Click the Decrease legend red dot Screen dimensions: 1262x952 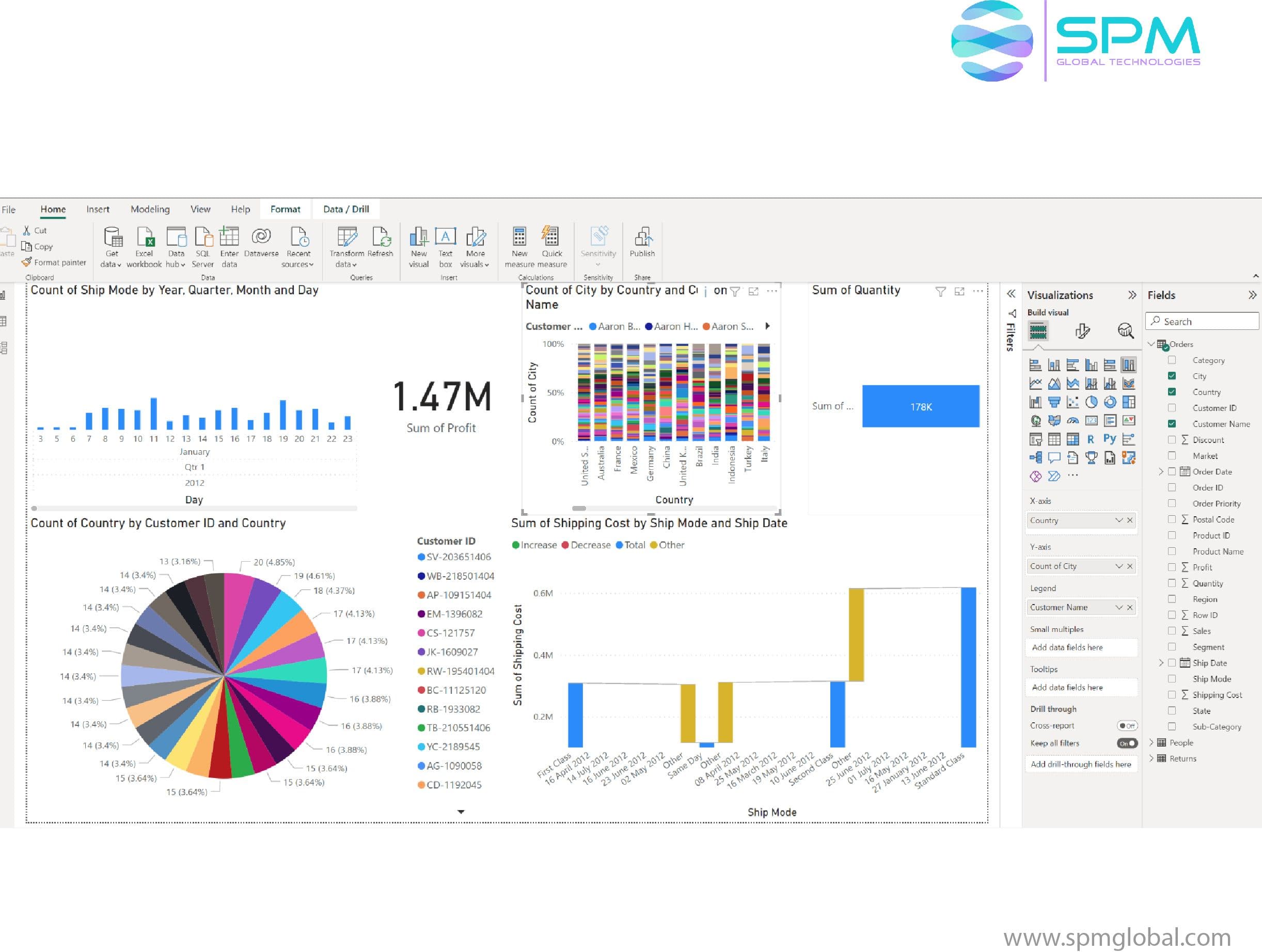(x=565, y=545)
